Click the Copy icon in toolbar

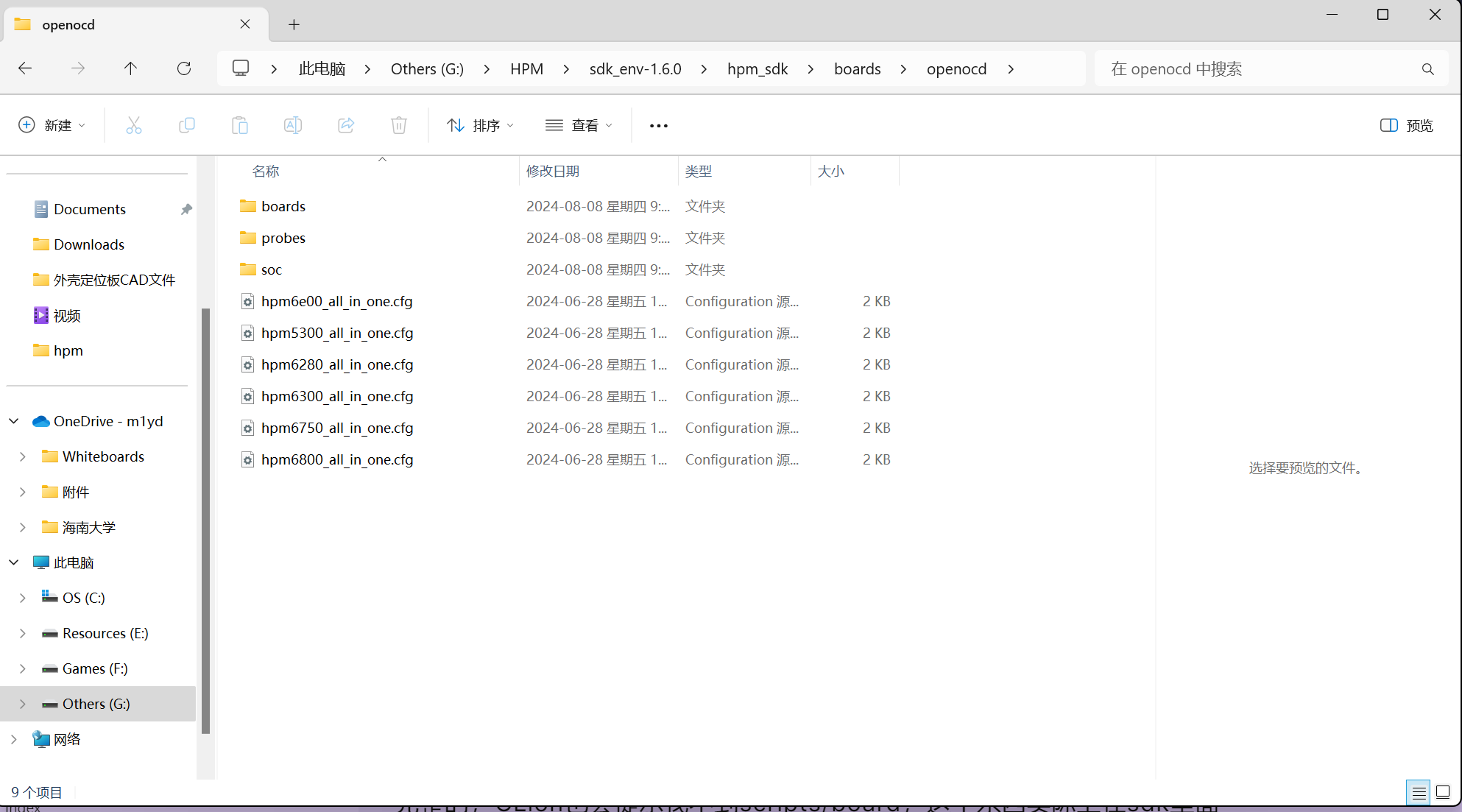pyautogui.click(x=186, y=125)
